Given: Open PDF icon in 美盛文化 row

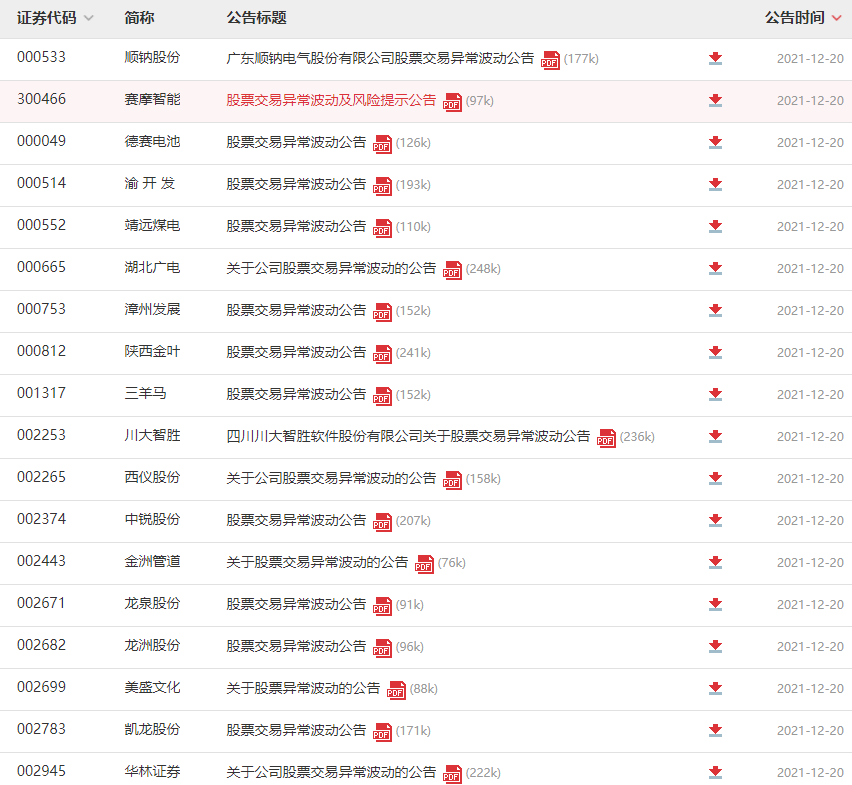Looking at the screenshot, I should point(396,690).
